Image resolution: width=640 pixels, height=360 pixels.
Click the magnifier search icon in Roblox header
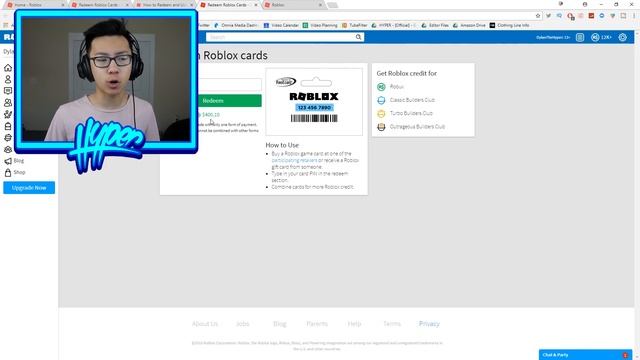358,37
